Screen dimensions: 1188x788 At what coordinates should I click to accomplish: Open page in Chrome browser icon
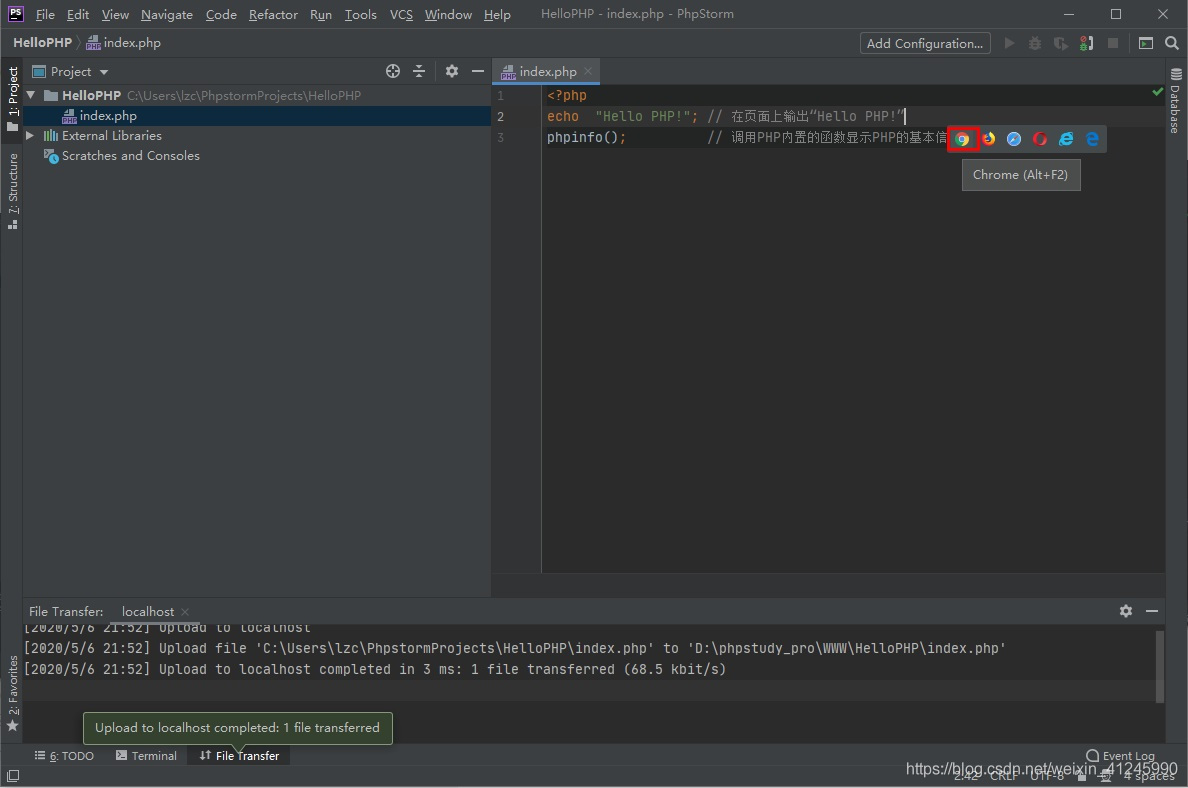(962, 139)
